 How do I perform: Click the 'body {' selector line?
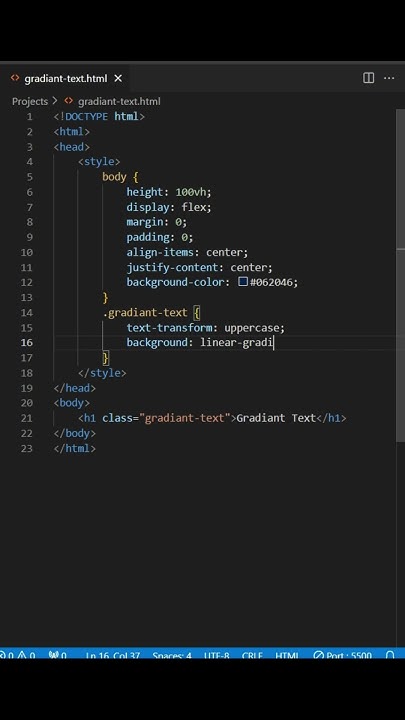(x=120, y=177)
